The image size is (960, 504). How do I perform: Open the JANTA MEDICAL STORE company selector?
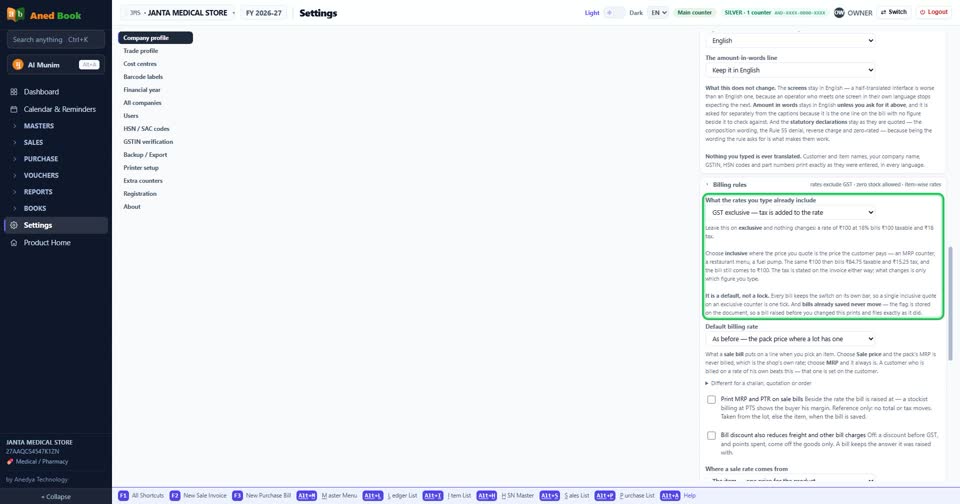[x=180, y=12]
